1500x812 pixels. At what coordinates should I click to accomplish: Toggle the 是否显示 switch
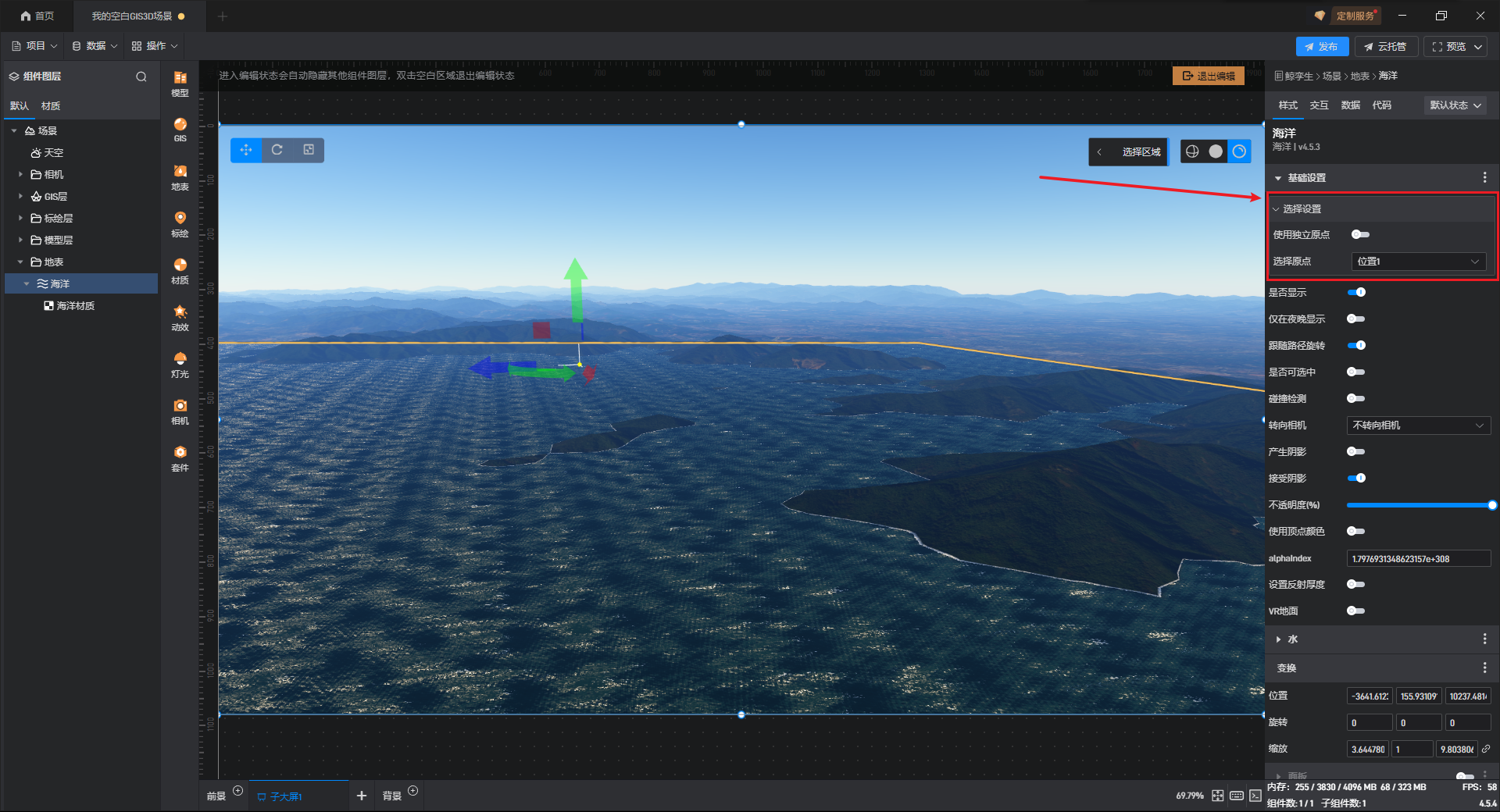tap(1357, 292)
